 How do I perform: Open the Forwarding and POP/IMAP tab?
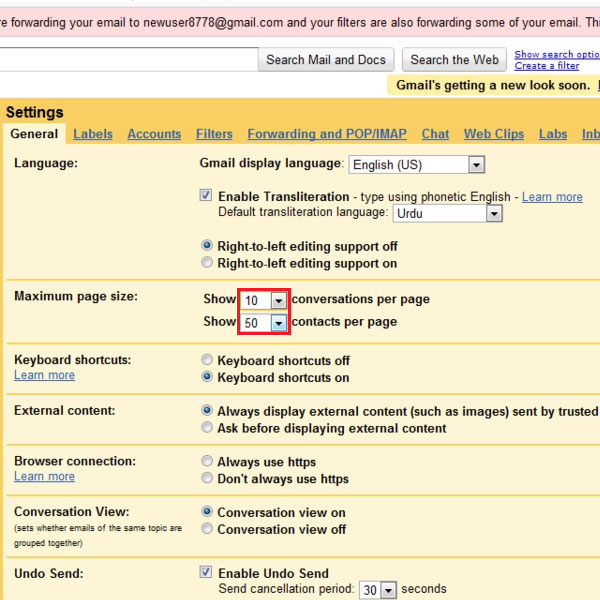(327, 134)
